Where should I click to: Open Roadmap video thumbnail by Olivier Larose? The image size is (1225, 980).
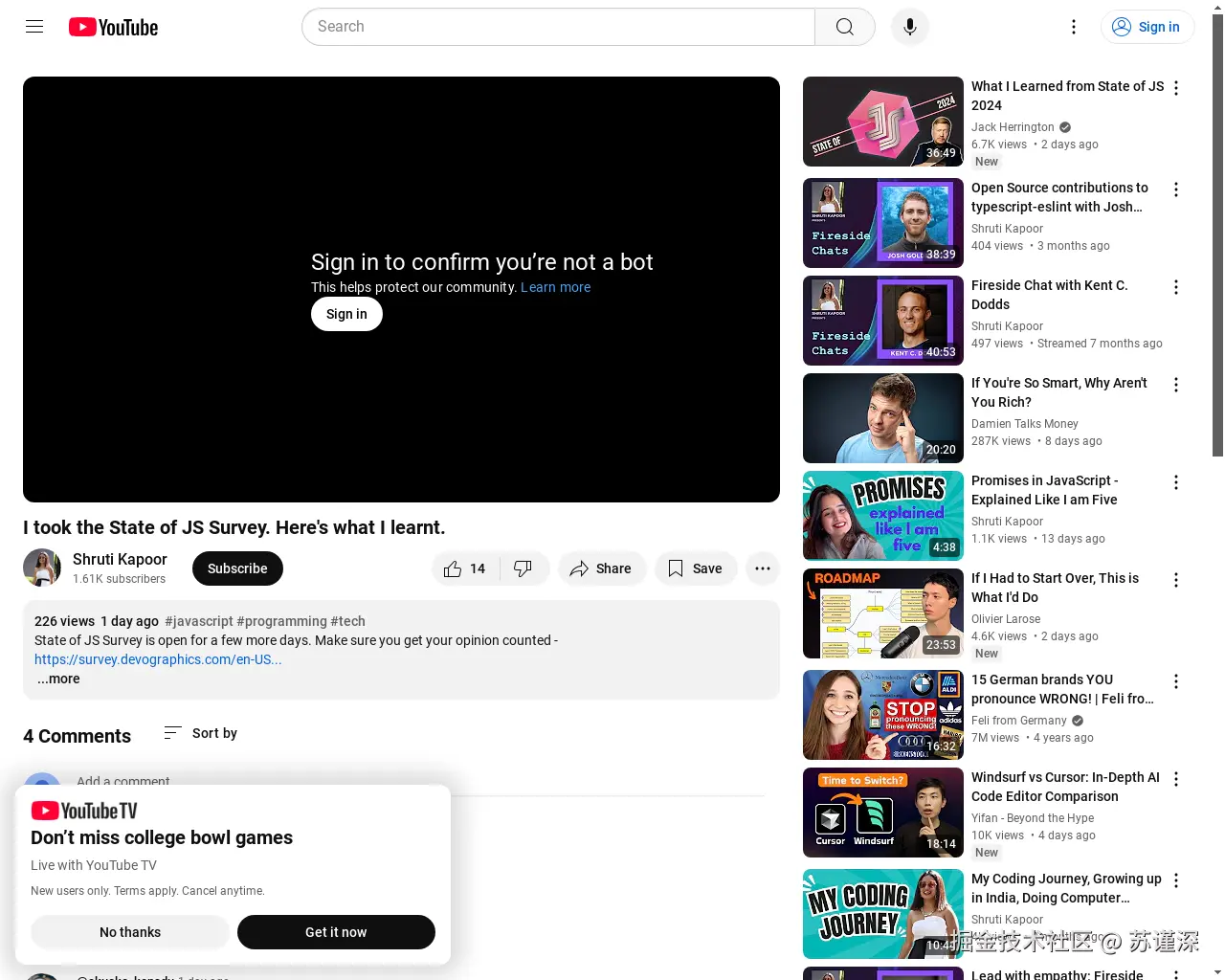coord(883,613)
